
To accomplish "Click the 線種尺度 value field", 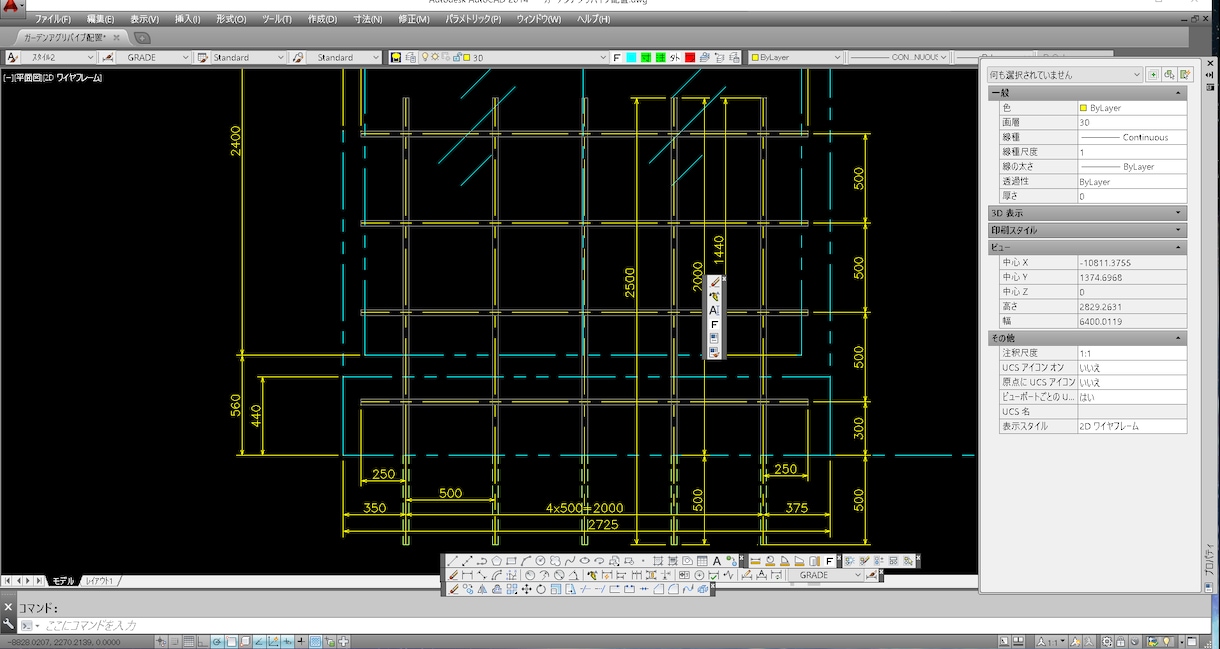I will 1132,152.
